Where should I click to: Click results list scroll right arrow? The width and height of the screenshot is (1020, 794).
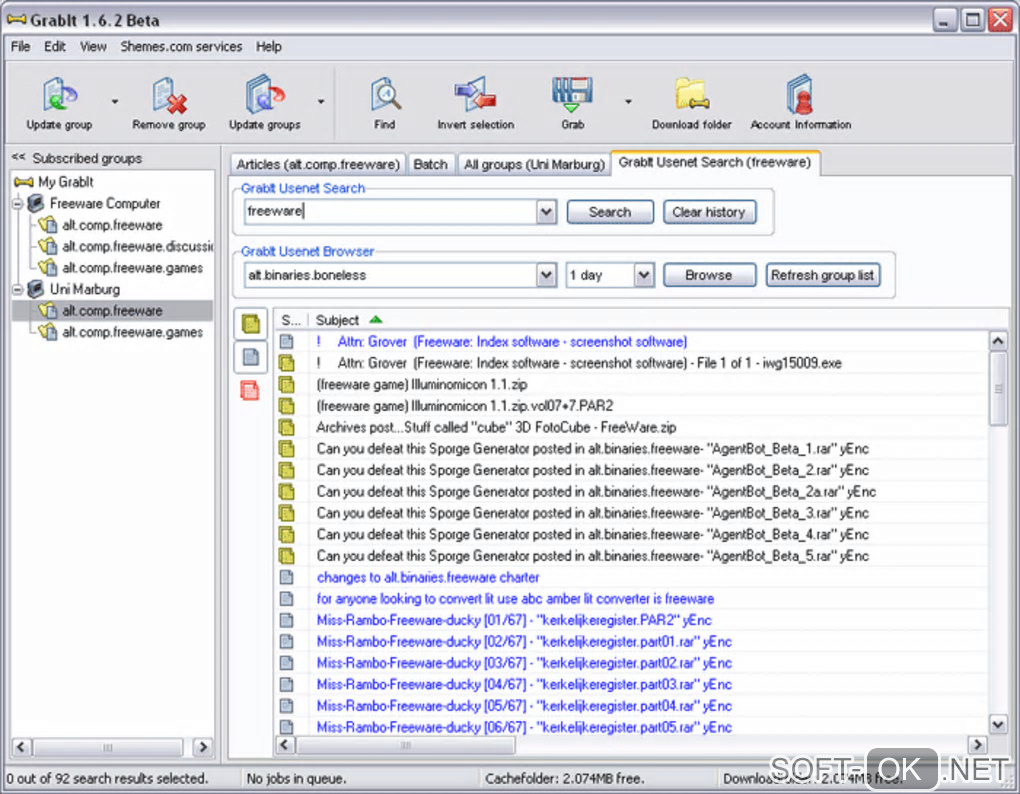pos(977,745)
